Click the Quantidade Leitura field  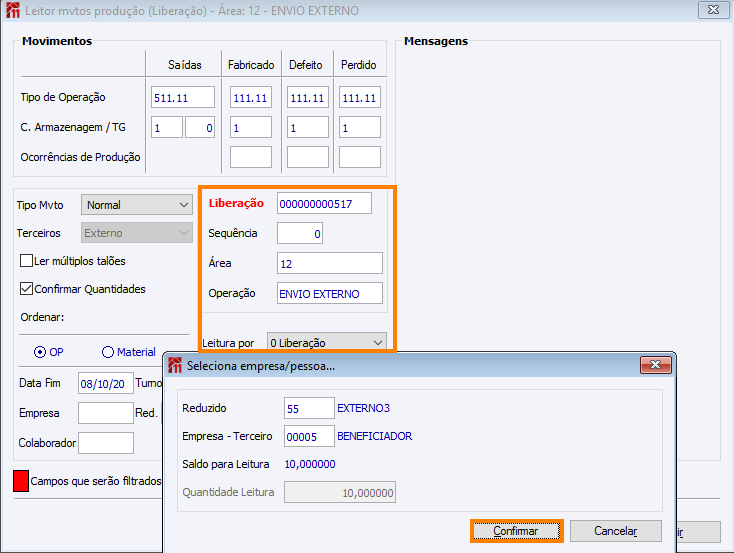coord(340,492)
